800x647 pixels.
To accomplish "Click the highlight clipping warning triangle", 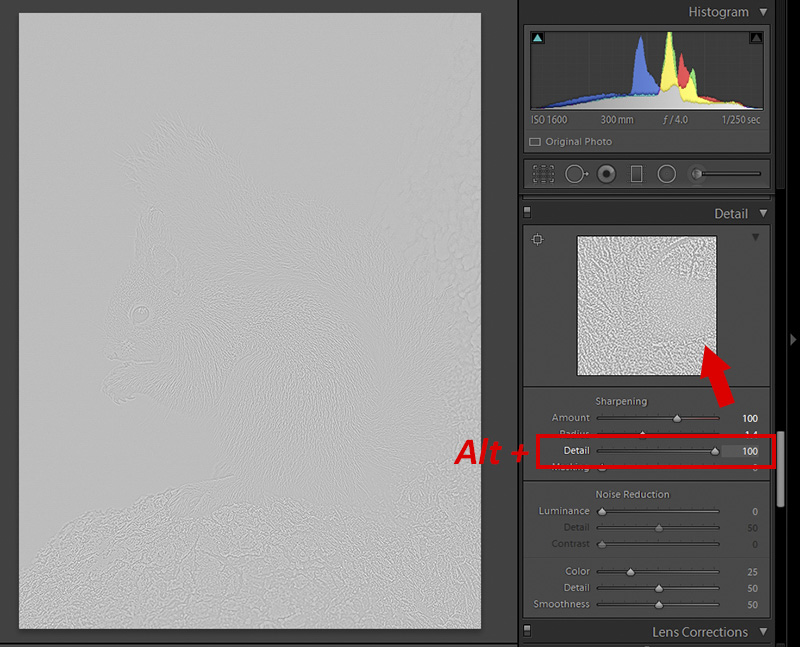I will pyautogui.click(x=755, y=37).
